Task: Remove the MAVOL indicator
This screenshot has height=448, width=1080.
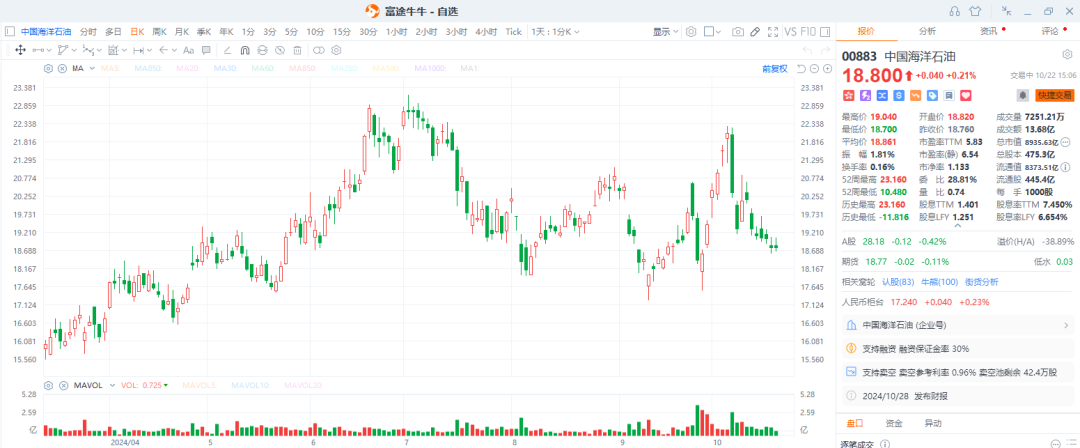Action: [x=63, y=385]
